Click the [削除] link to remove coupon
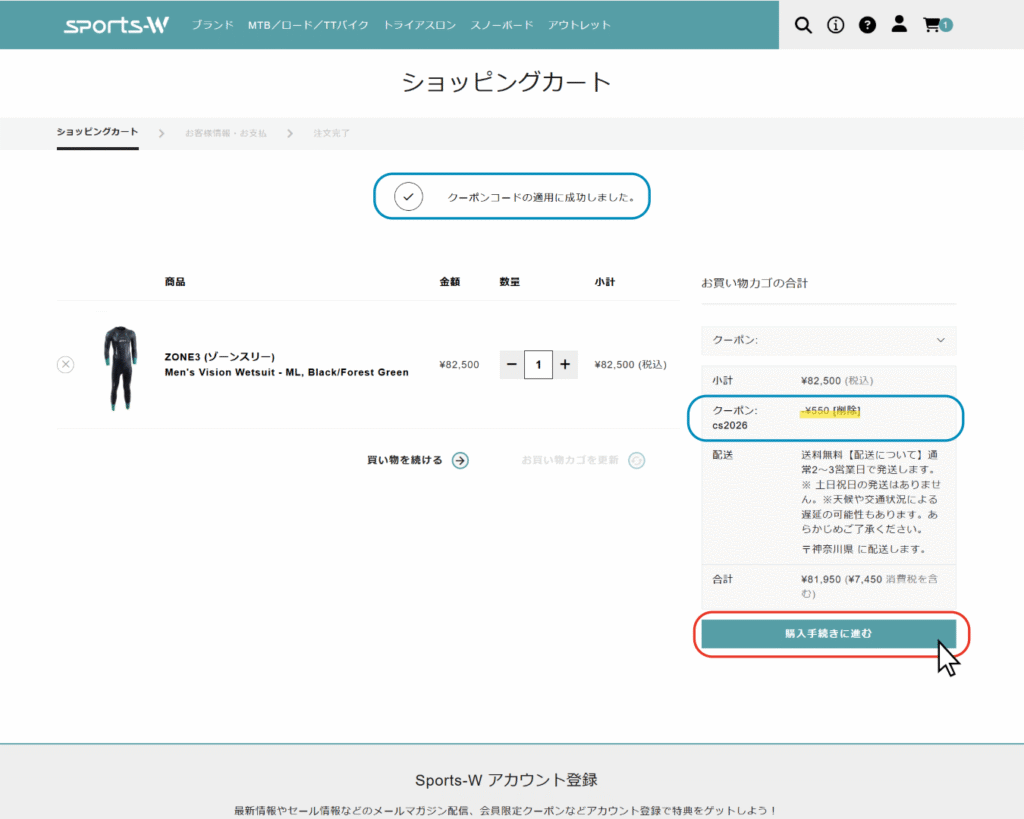 [x=846, y=411]
